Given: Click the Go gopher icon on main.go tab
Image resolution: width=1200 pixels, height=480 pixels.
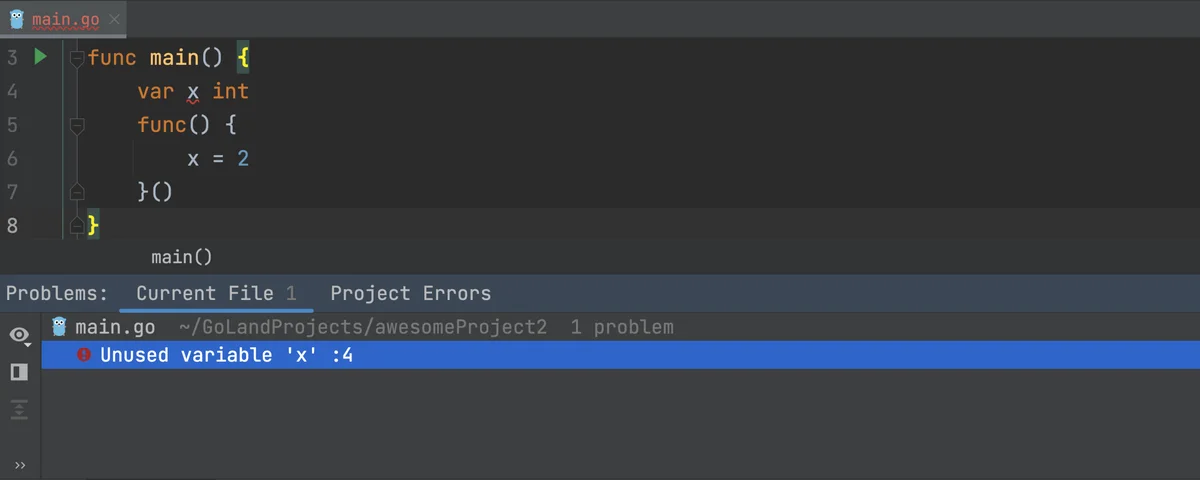Looking at the screenshot, I should click(17, 19).
